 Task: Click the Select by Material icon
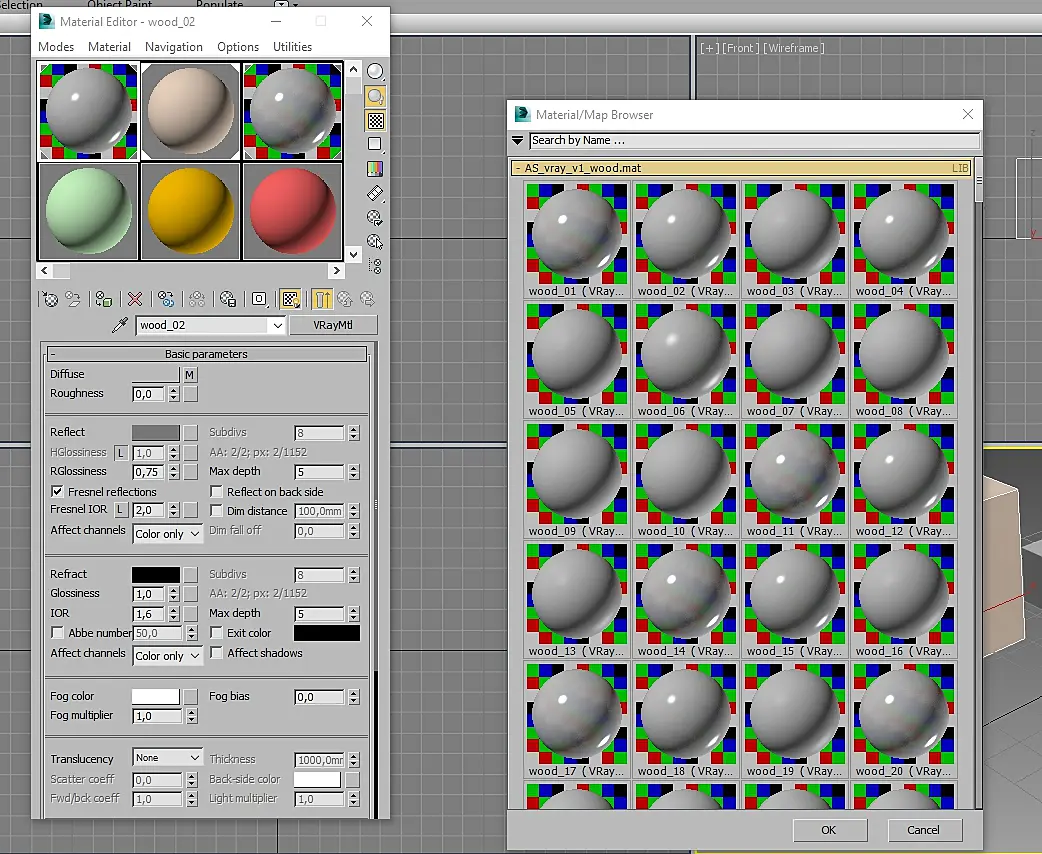375,242
